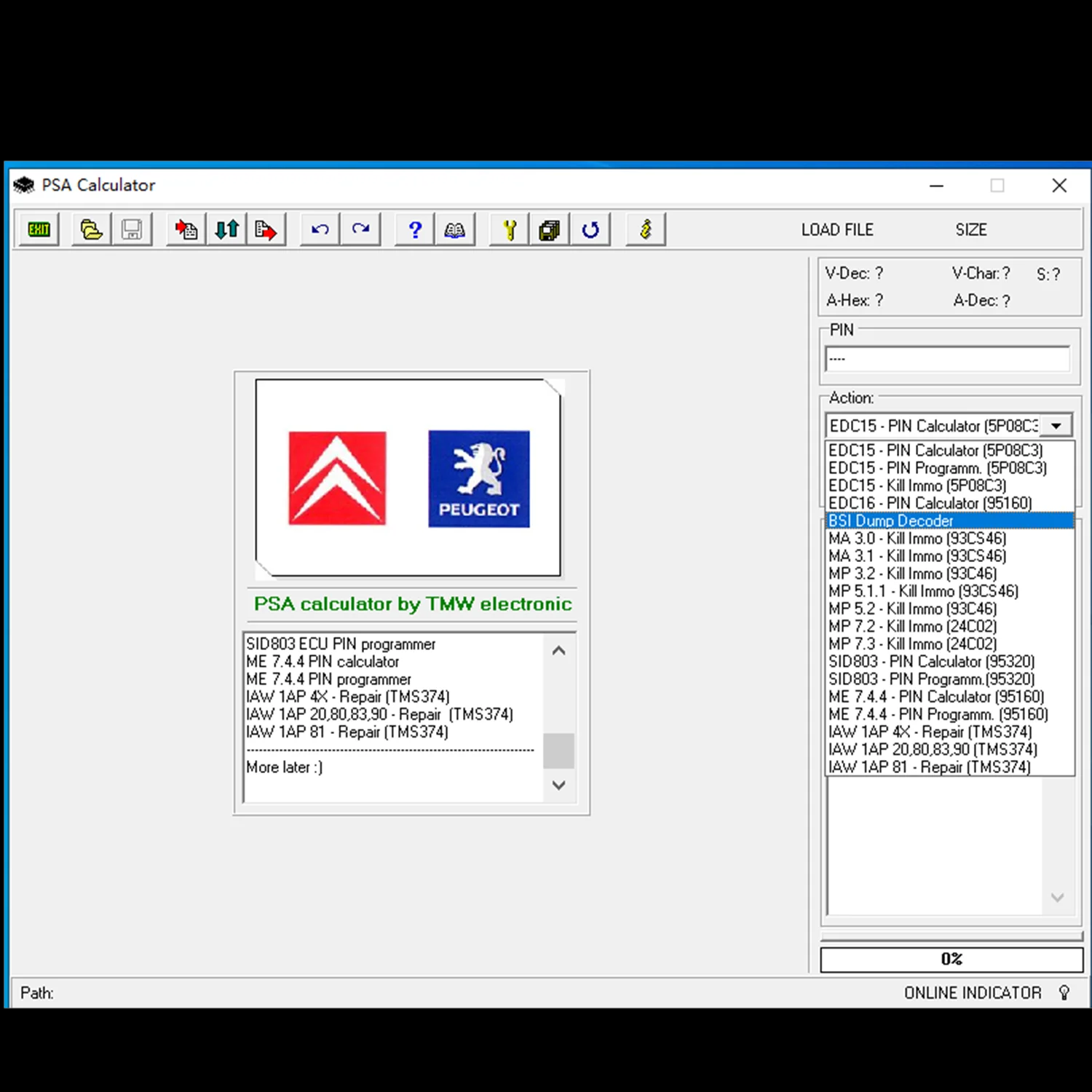This screenshot has width=1092, height=1092.
Task: Choose MA 3.0 - Kill Immo (93CS46)
Action: click(950, 538)
